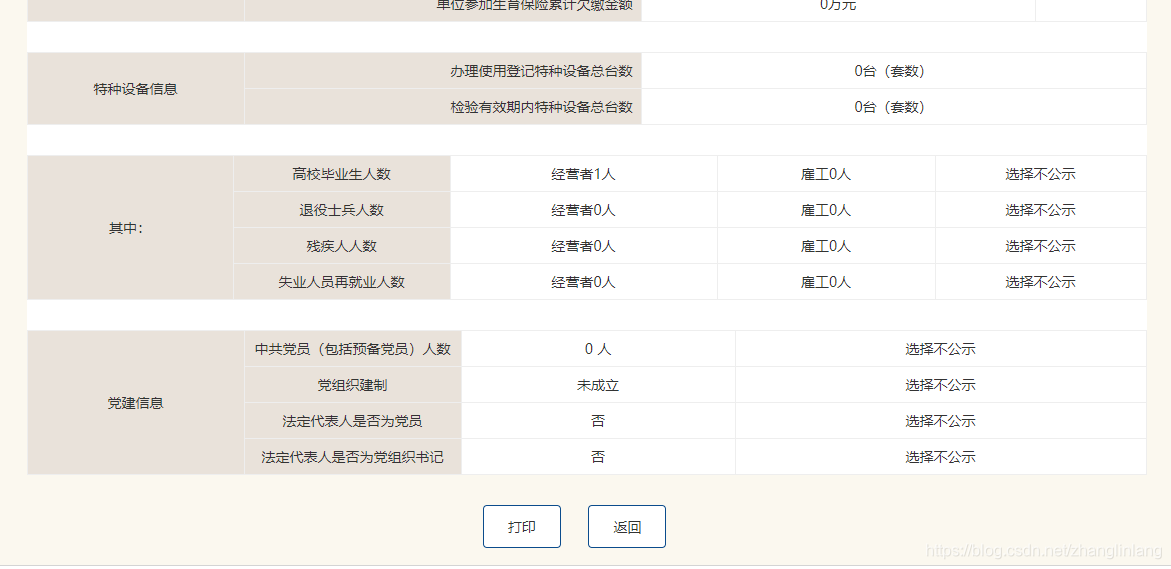1171x569 pixels.
Task: Click 选择不公示 in 法定代表人是否为党组织书记 row
Action: point(941,457)
